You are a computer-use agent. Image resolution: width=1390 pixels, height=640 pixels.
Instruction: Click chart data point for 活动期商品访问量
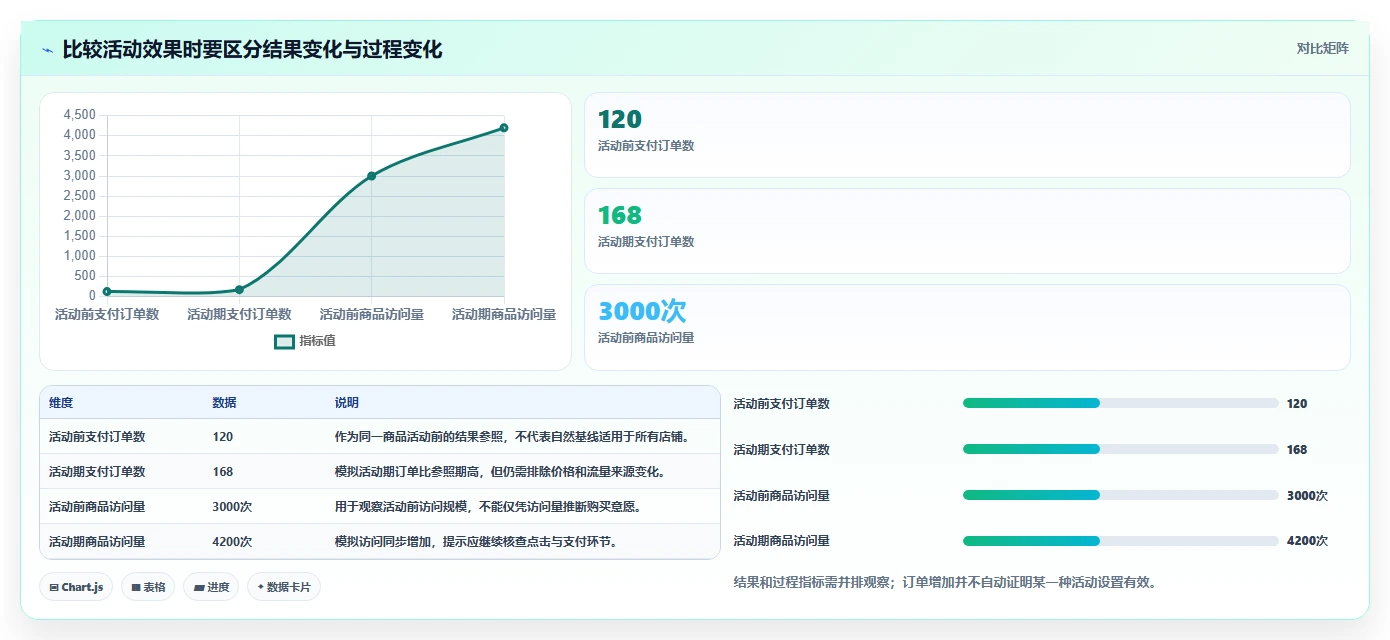(x=504, y=128)
